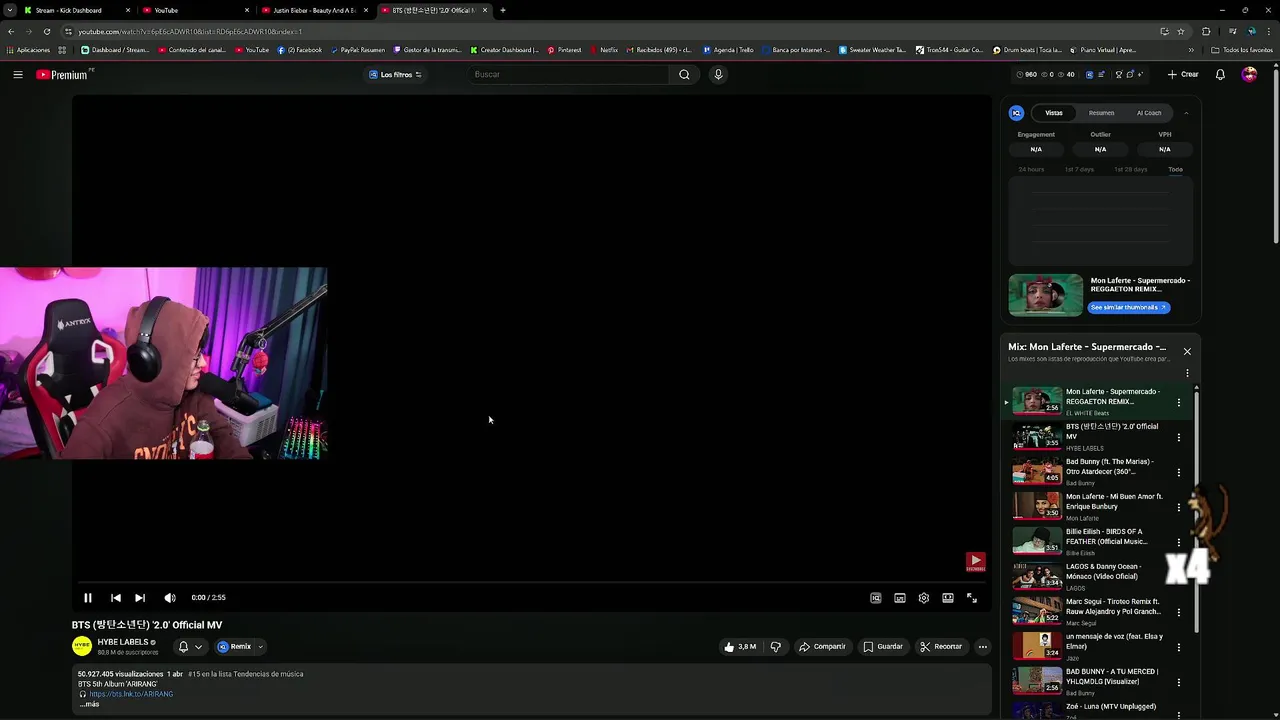Click Compartir button
This screenshot has height=720, width=1280.
822,647
